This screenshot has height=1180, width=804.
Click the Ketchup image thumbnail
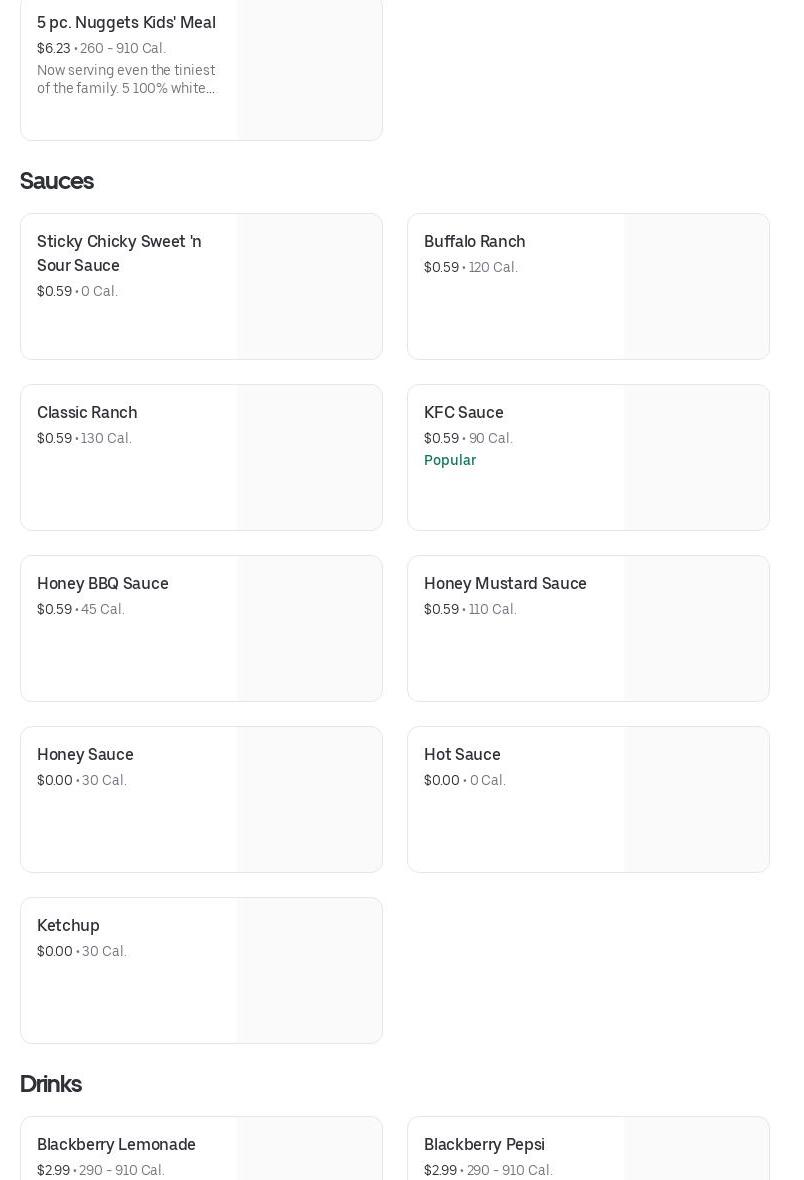pos(309,970)
